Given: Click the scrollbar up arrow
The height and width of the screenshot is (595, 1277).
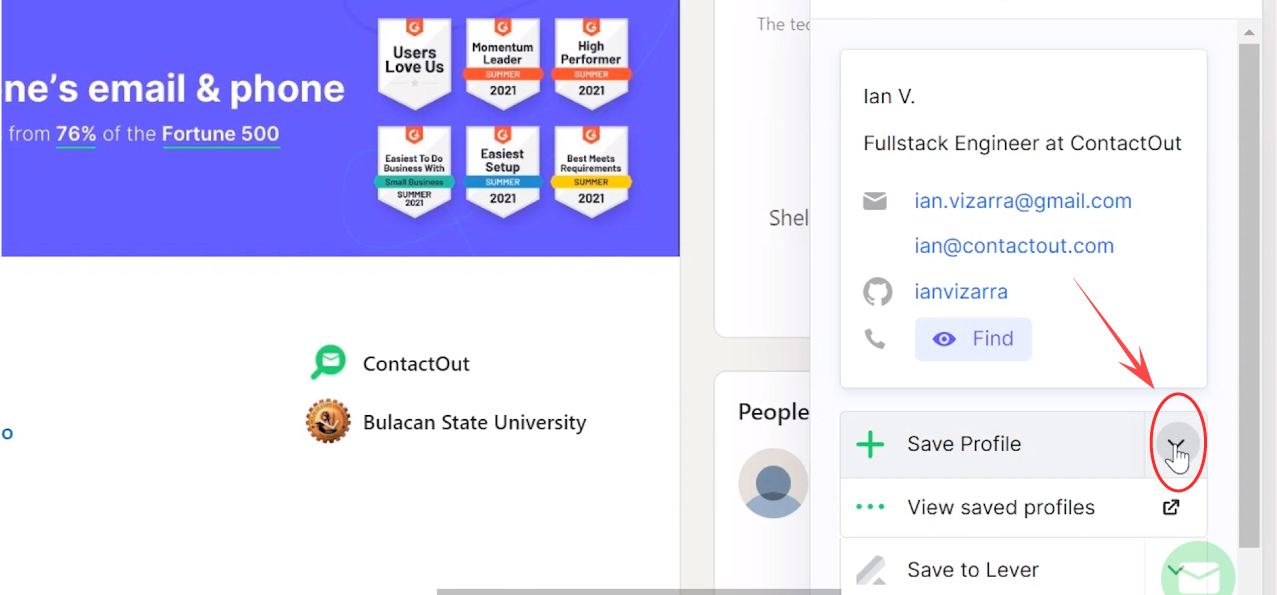Looking at the screenshot, I should [x=1249, y=33].
